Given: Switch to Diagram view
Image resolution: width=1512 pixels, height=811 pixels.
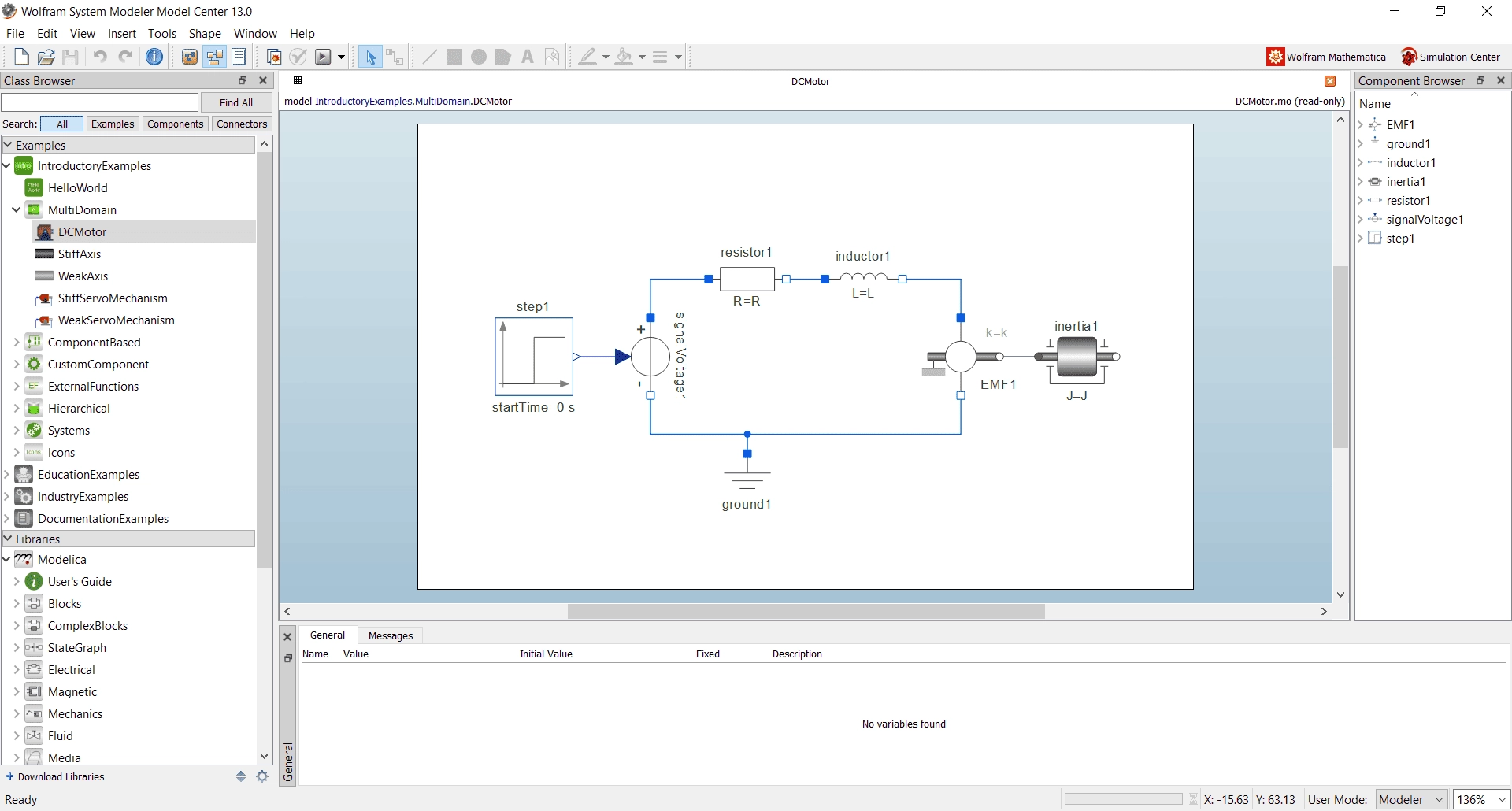Looking at the screenshot, I should point(214,57).
